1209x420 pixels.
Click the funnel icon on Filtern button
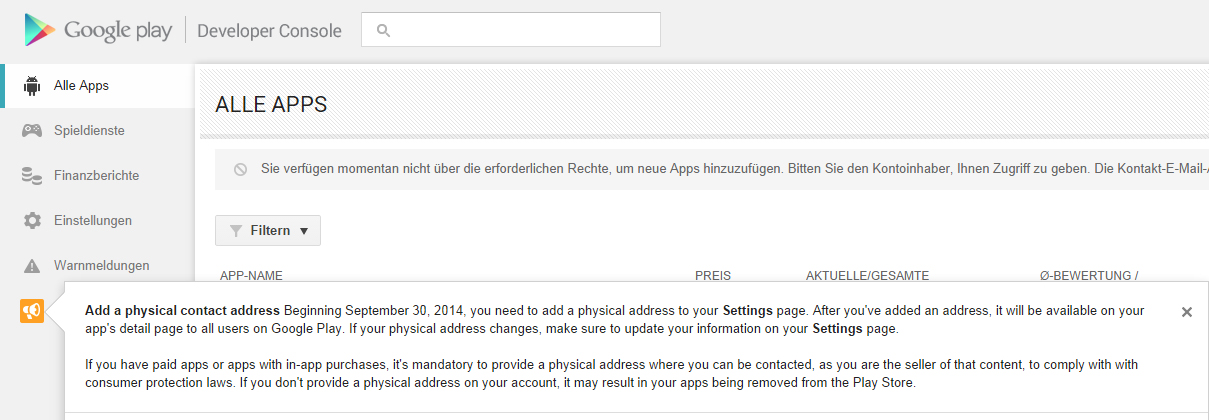(236, 231)
